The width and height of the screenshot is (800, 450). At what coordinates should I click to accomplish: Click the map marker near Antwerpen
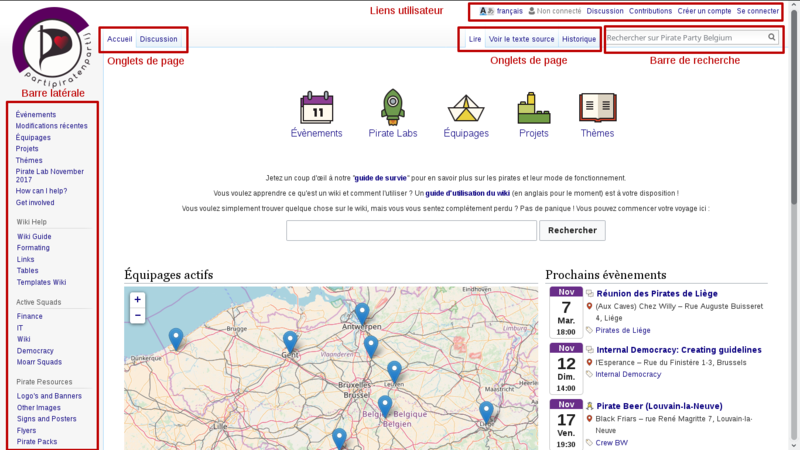[x=362, y=312]
